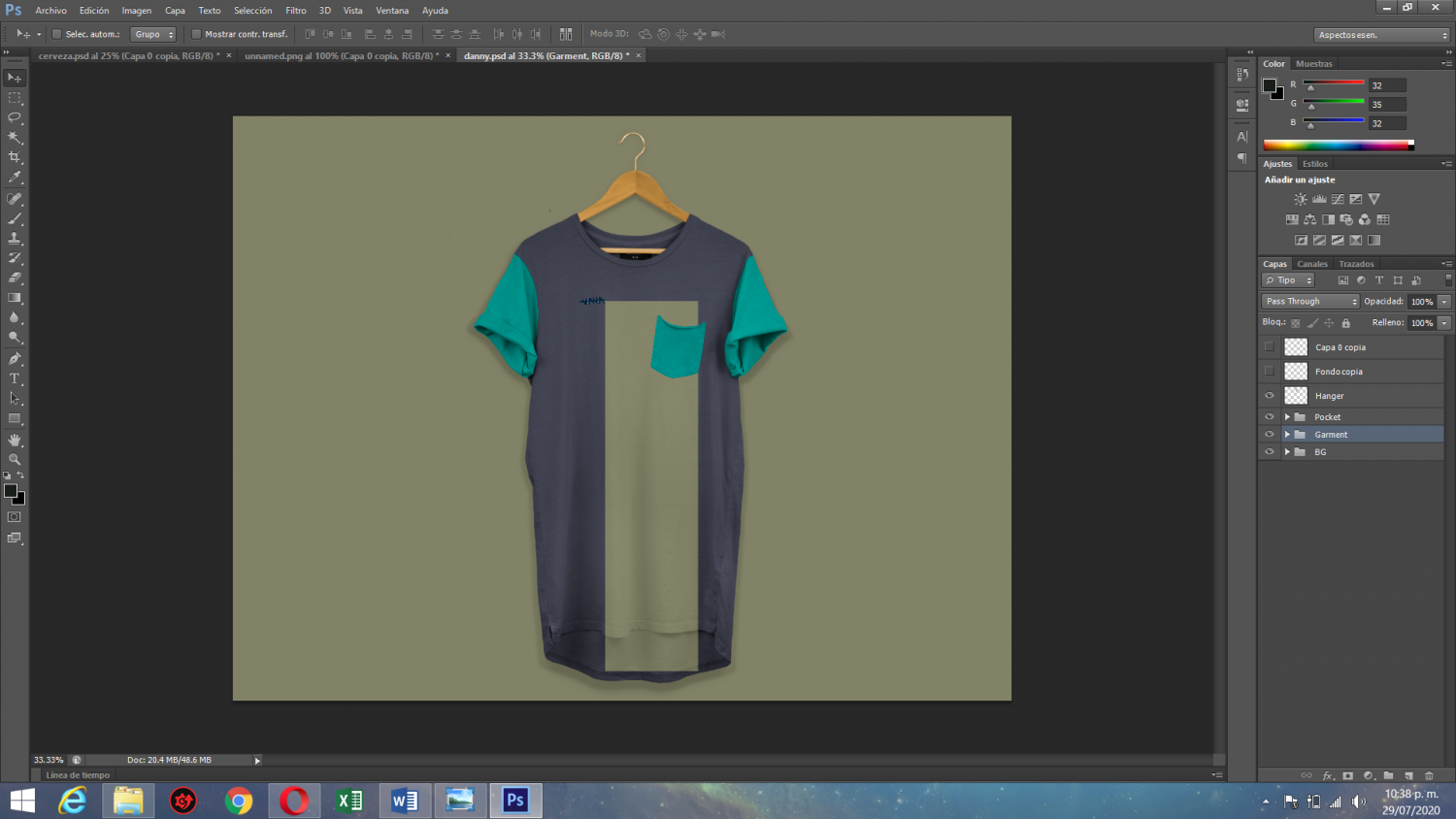1456x819 pixels.
Task: Switch to the cerveza.psd document tab
Action: (x=129, y=56)
